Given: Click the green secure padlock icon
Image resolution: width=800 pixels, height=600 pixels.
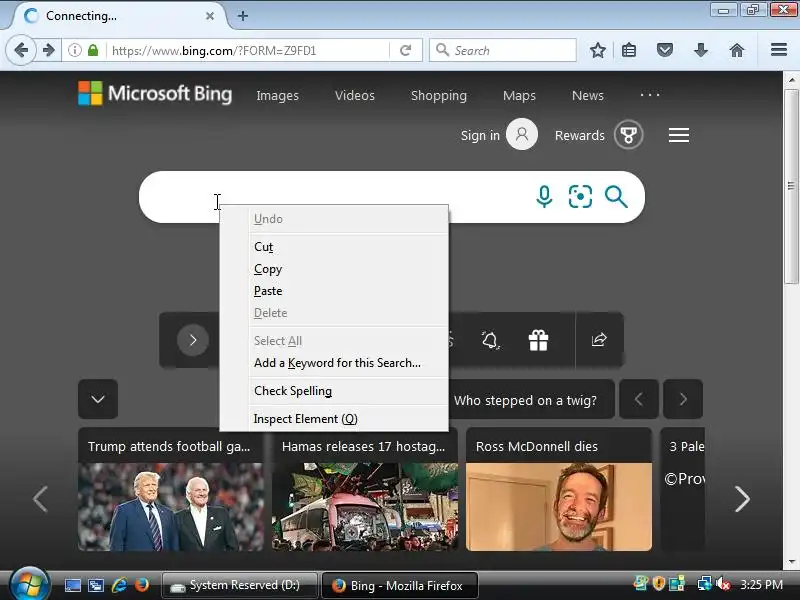Looking at the screenshot, I should [93, 50].
